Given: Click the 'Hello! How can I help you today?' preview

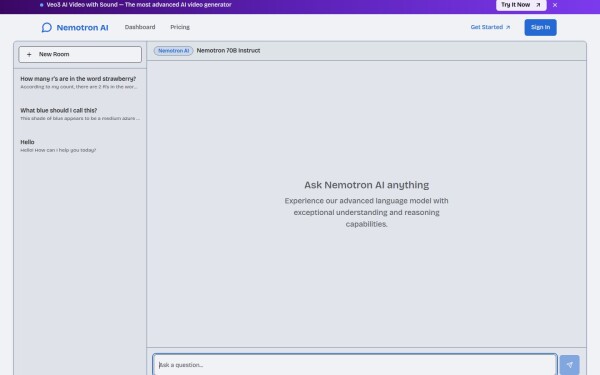Looking at the screenshot, I should (58, 150).
